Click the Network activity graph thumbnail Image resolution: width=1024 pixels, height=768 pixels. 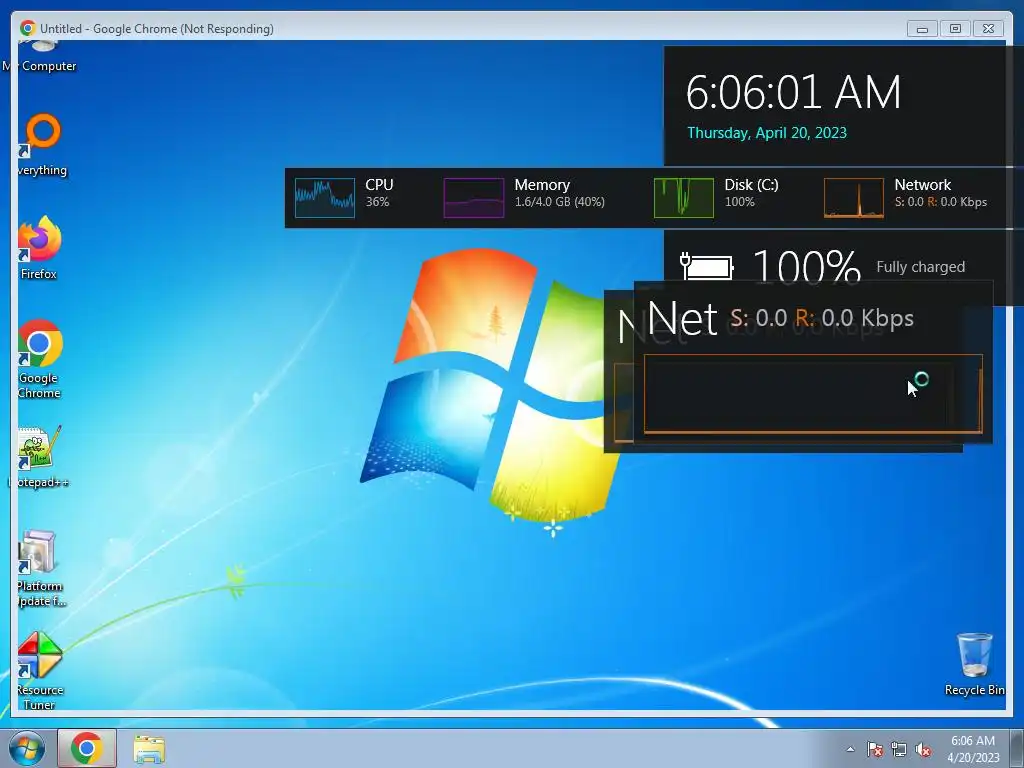[x=854, y=198]
